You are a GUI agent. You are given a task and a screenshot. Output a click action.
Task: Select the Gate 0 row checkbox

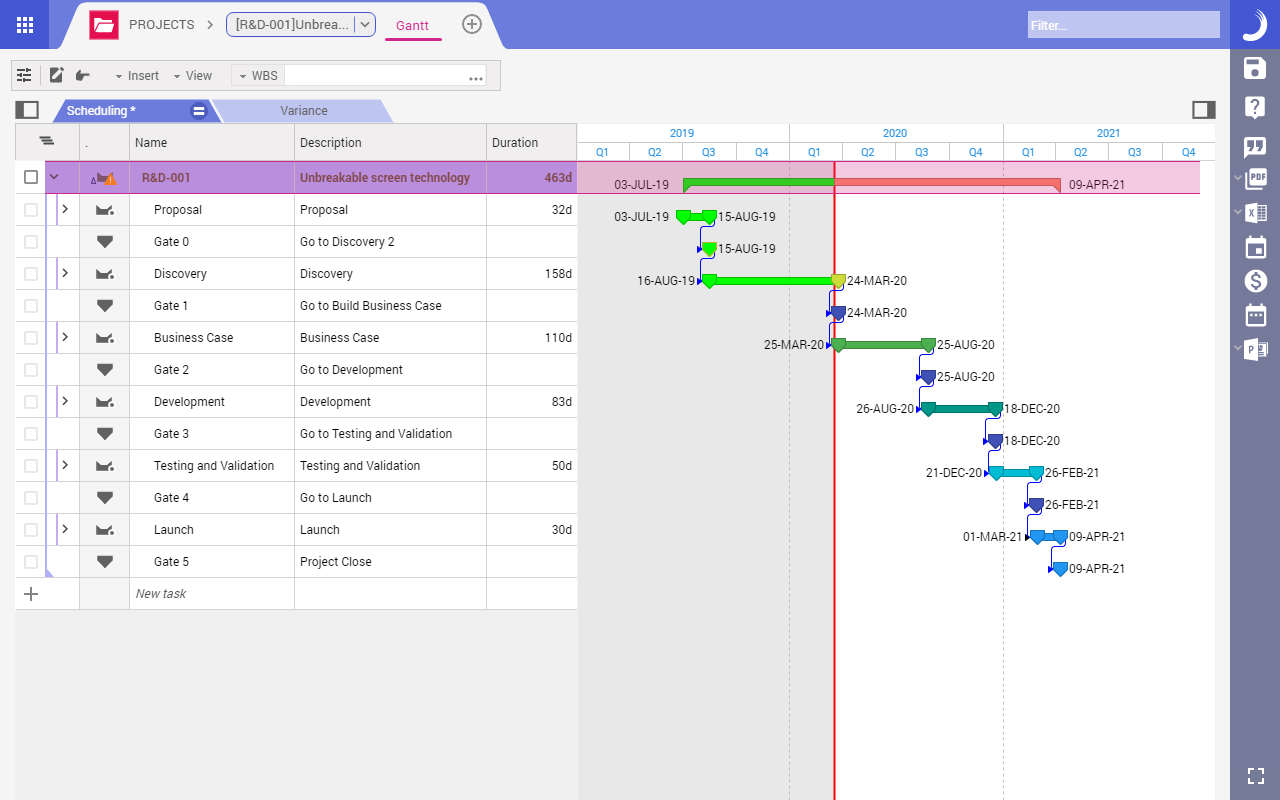coord(31,242)
